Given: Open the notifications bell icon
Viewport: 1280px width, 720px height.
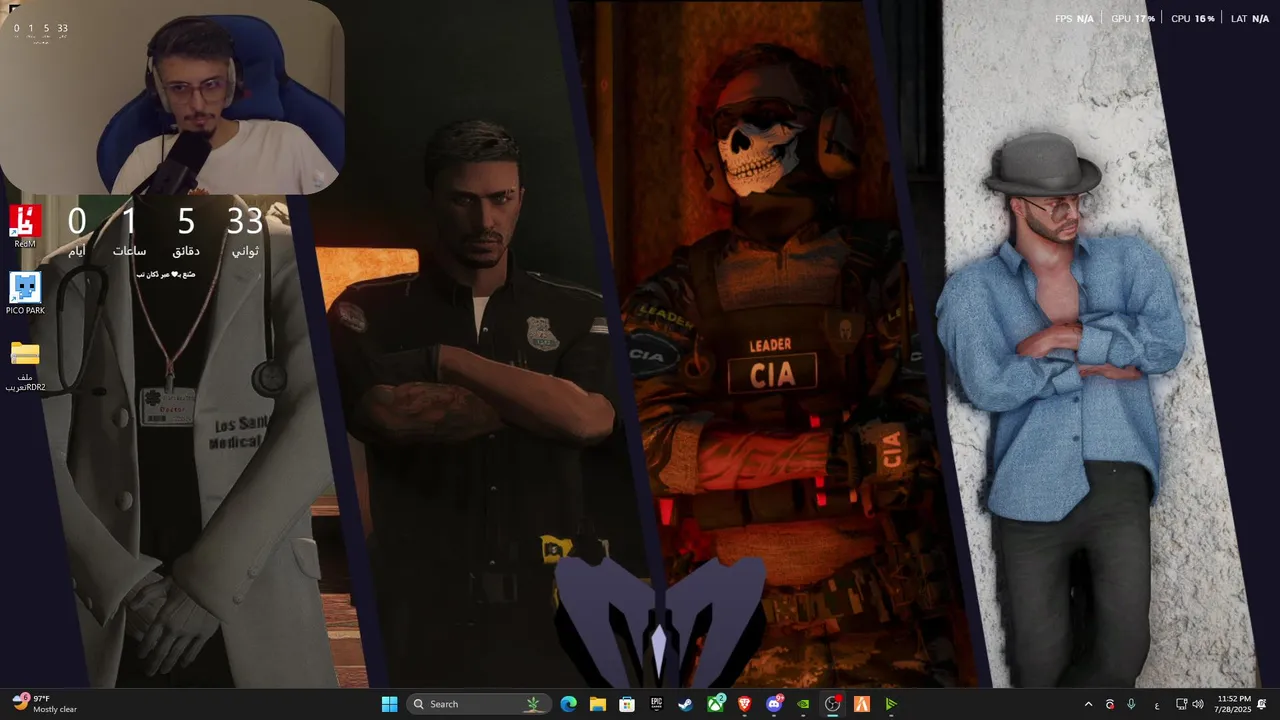Looking at the screenshot, I should (x=1262, y=704).
